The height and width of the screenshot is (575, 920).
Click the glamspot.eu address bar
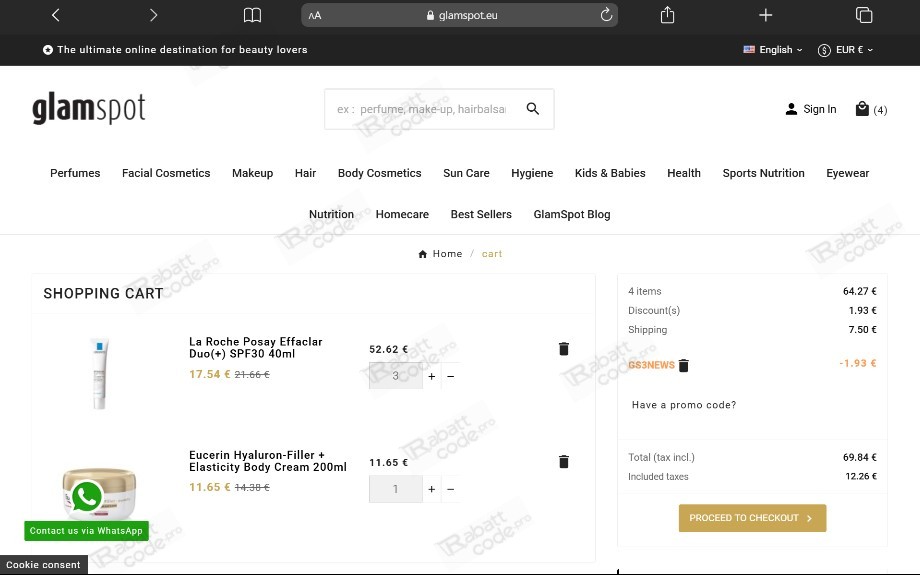tap(459, 15)
